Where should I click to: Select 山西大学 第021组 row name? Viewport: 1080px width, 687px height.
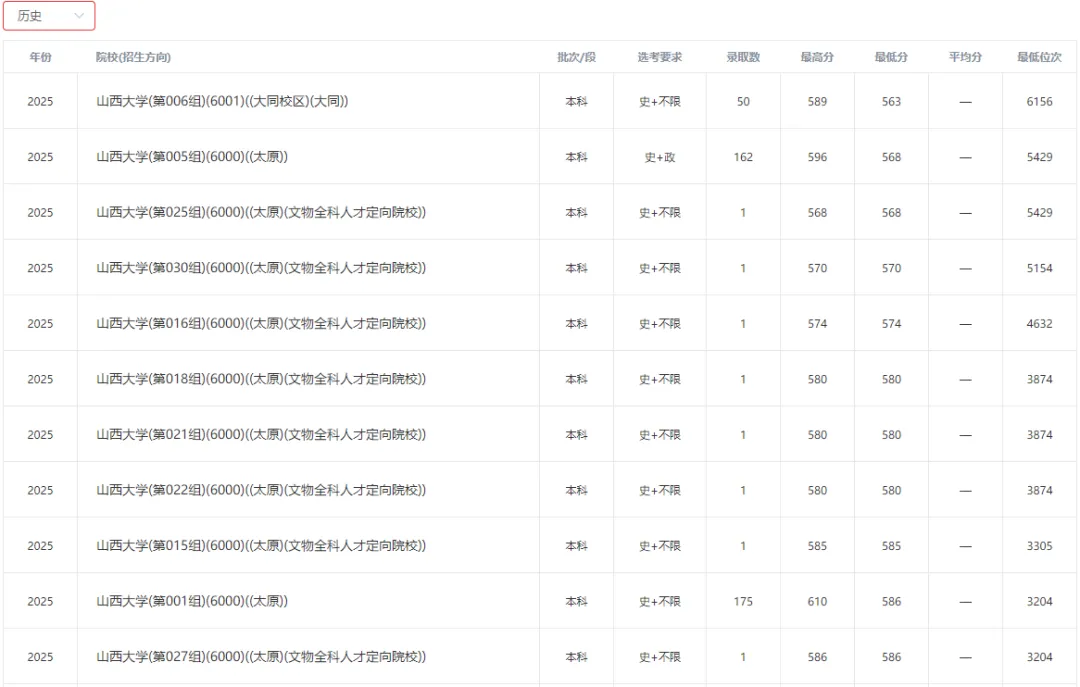261,435
